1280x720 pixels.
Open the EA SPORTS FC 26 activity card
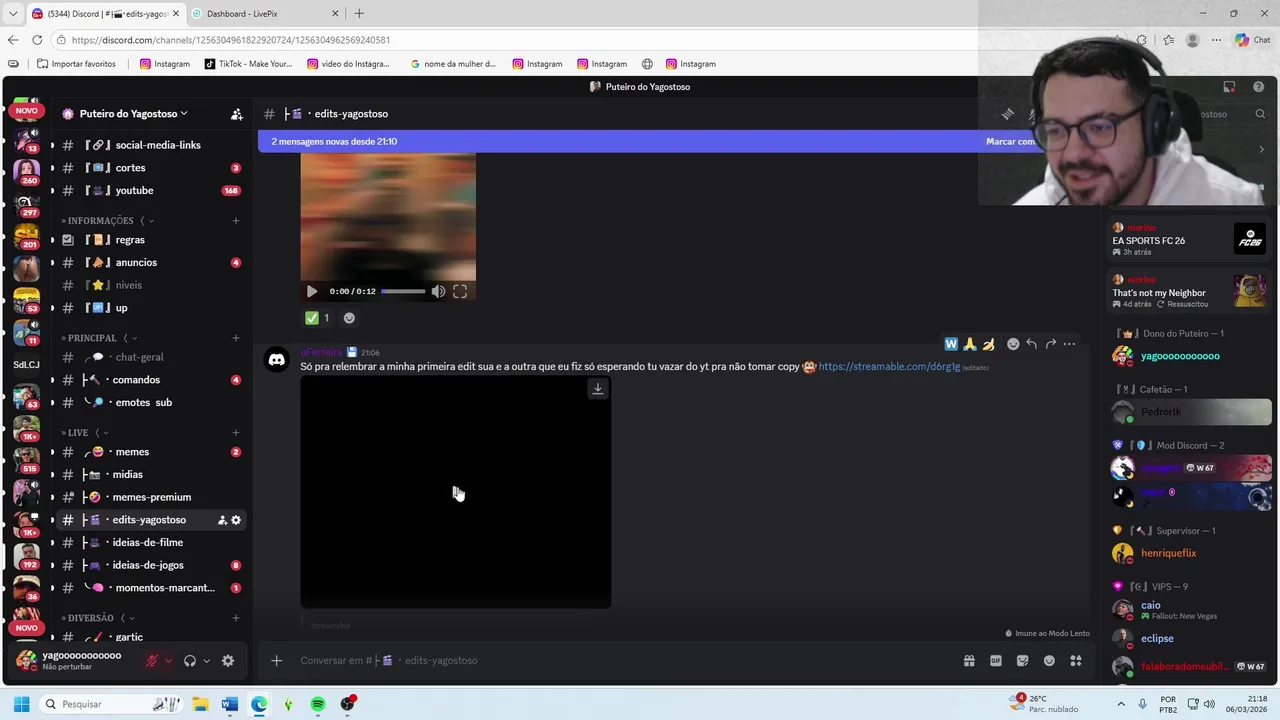[1190, 239]
